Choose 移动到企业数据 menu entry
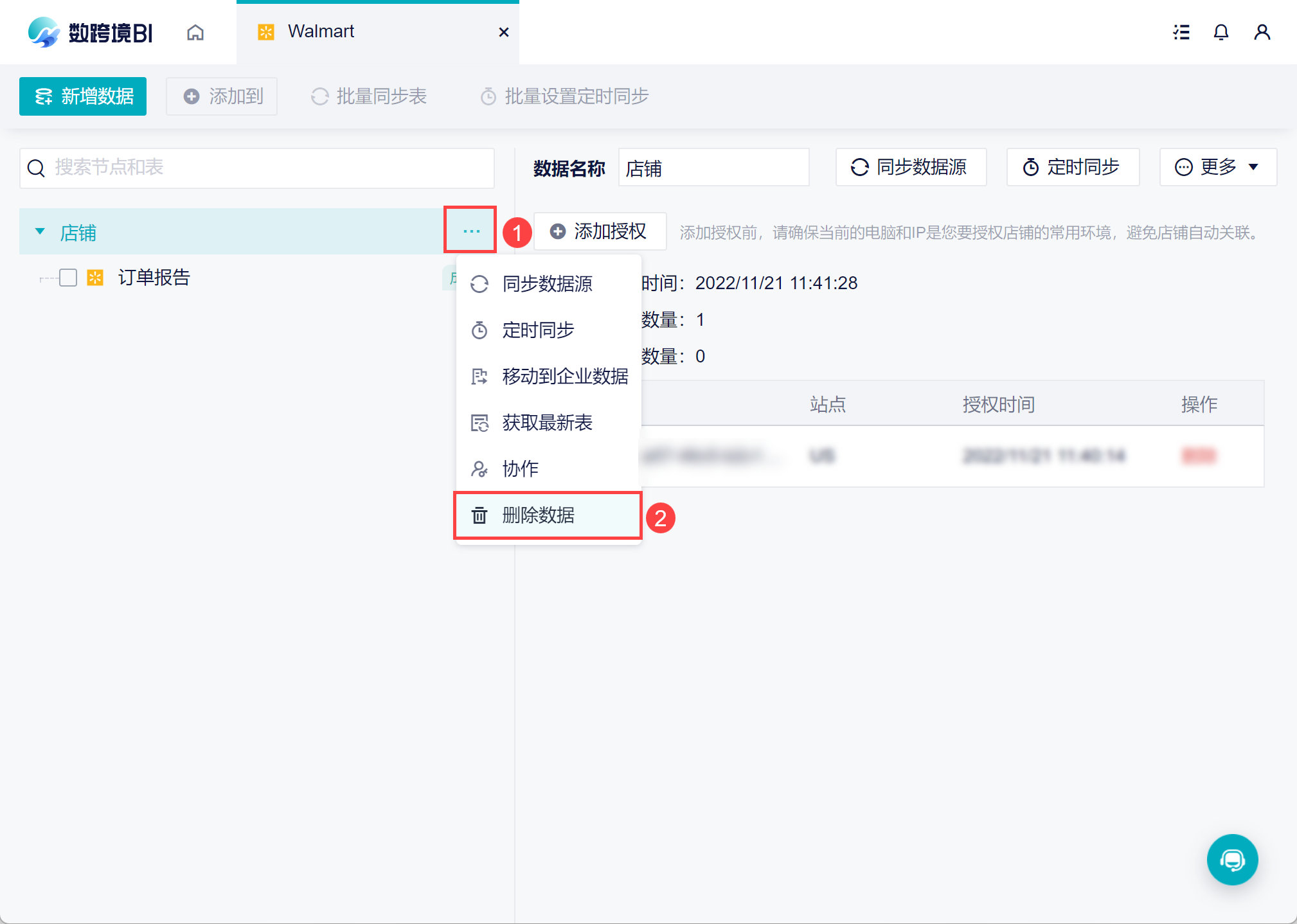The height and width of the screenshot is (924, 1297). coord(564,377)
